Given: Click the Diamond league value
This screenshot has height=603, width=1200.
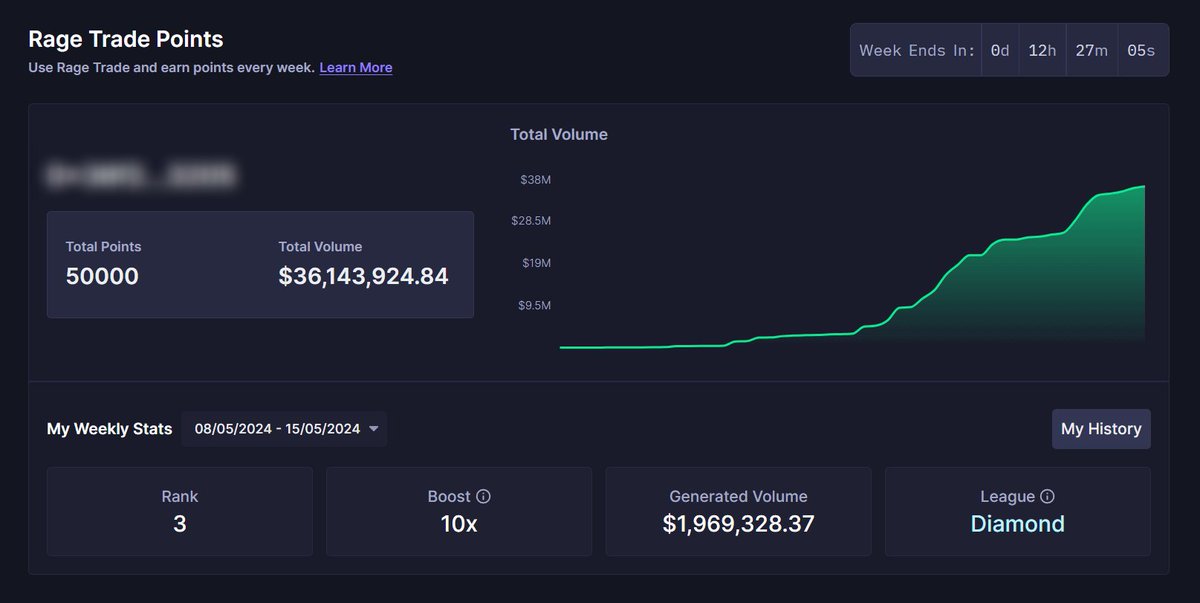Looking at the screenshot, I should tap(1017, 523).
